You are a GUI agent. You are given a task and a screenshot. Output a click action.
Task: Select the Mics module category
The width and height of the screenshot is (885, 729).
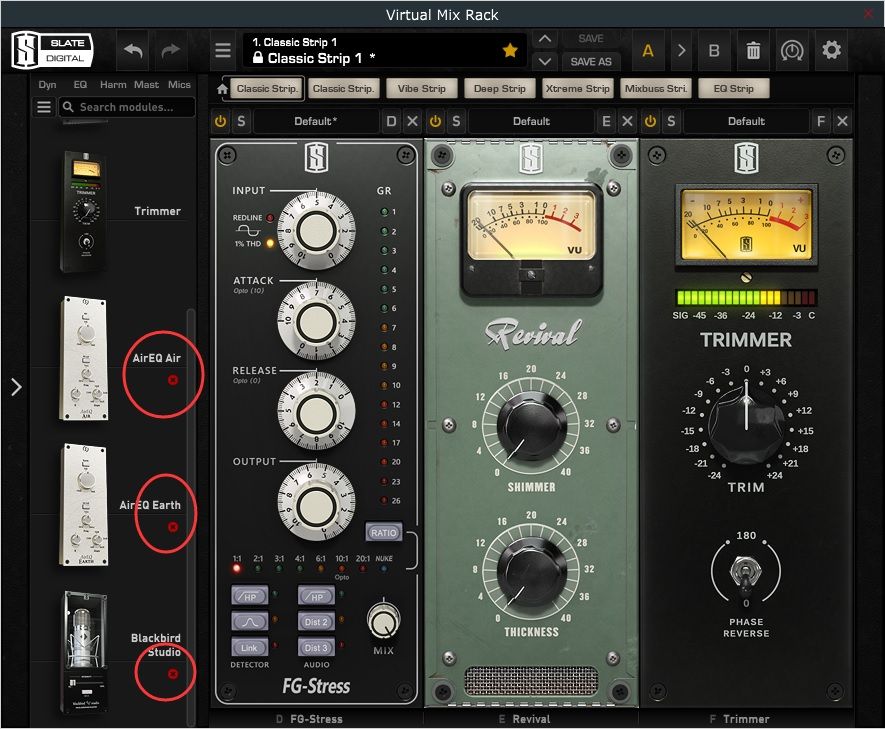click(x=179, y=85)
